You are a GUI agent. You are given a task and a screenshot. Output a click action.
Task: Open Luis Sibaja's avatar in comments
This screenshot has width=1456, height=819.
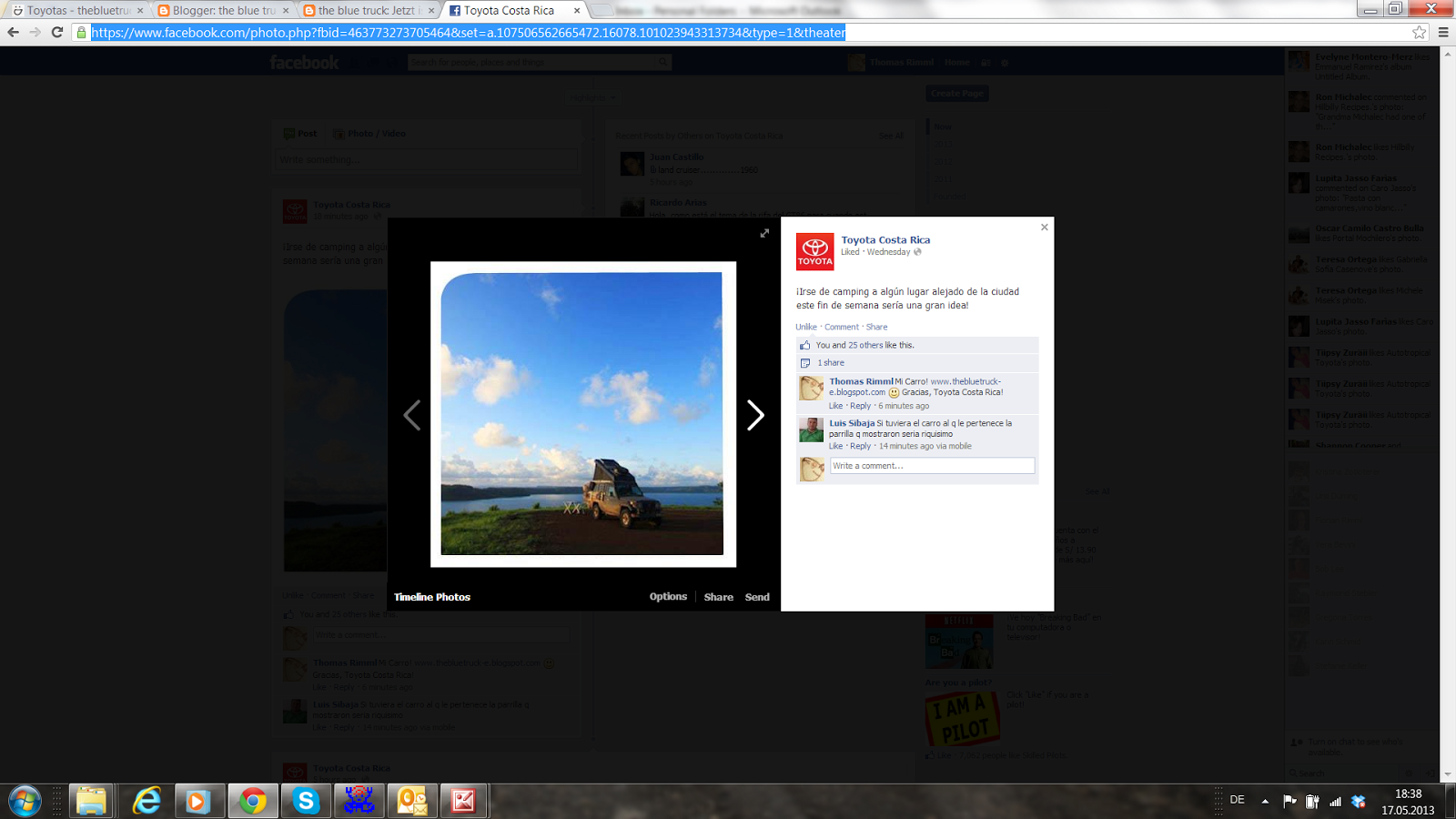[811, 430]
